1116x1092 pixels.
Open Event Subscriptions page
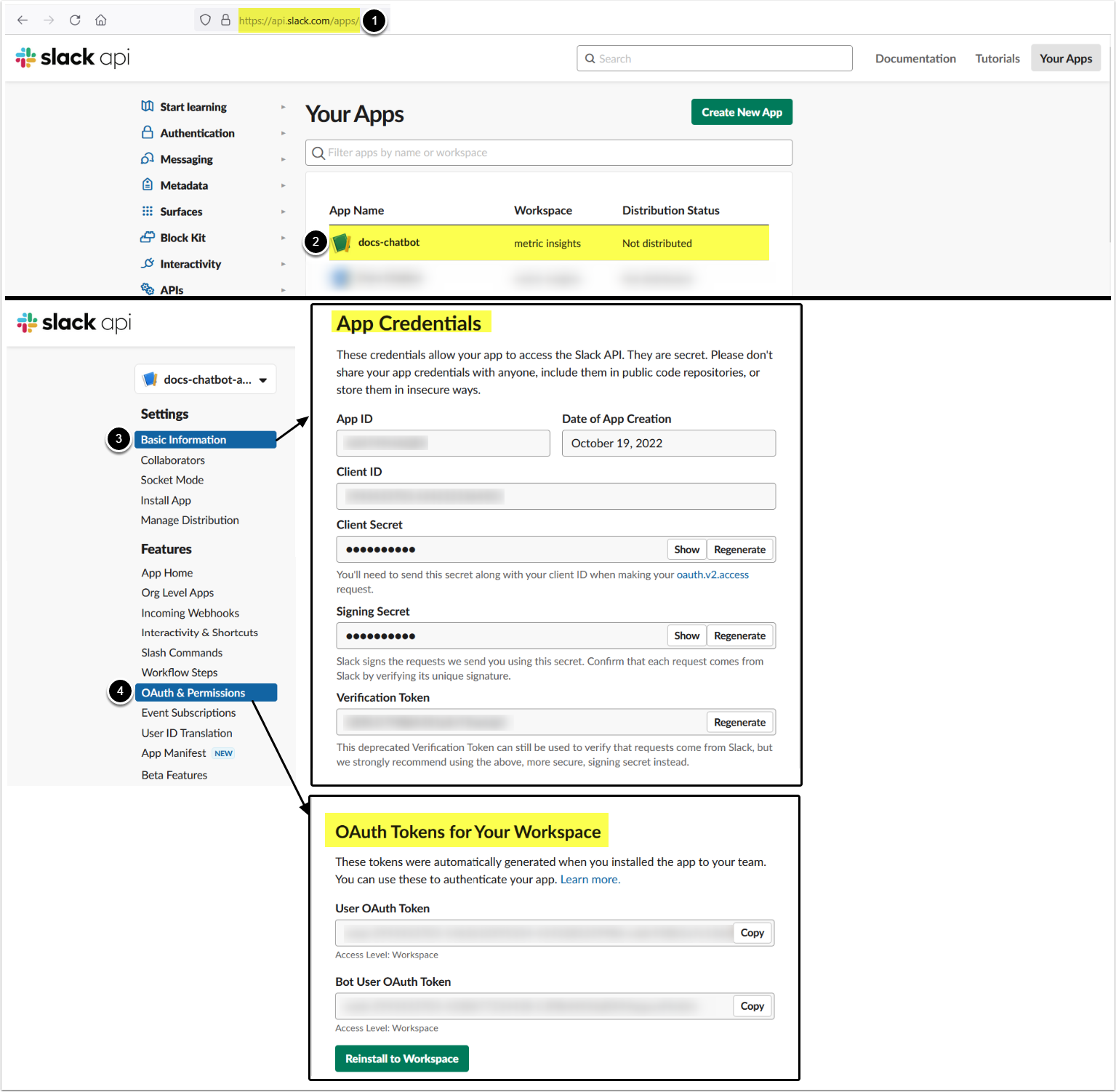[189, 712]
